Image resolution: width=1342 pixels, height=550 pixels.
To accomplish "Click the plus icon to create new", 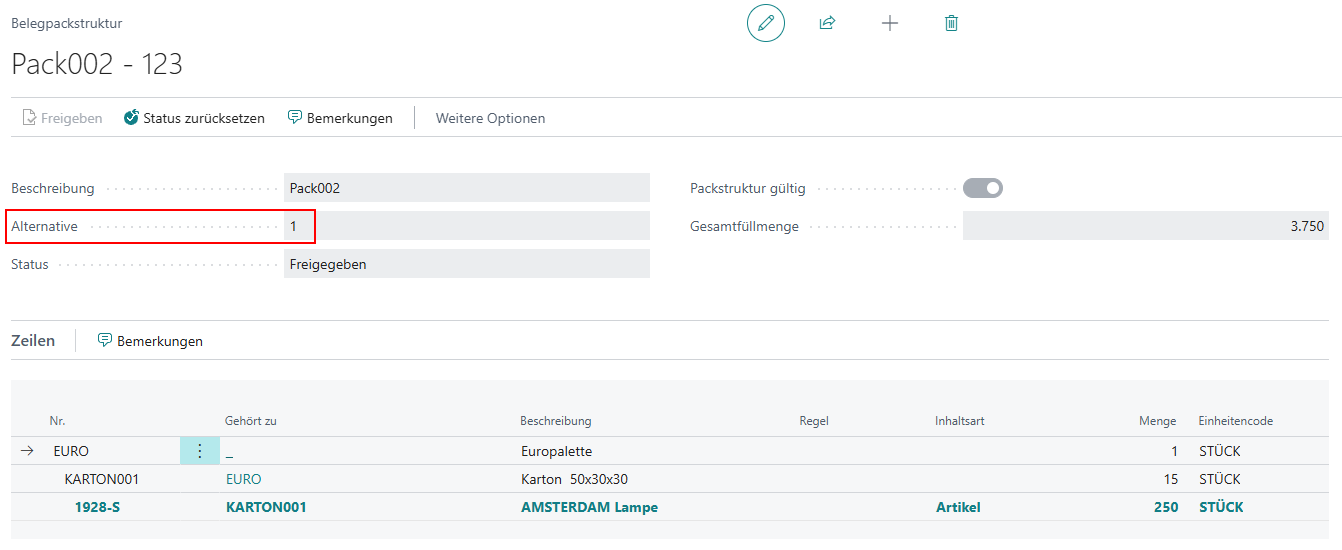I will [890, 23].
